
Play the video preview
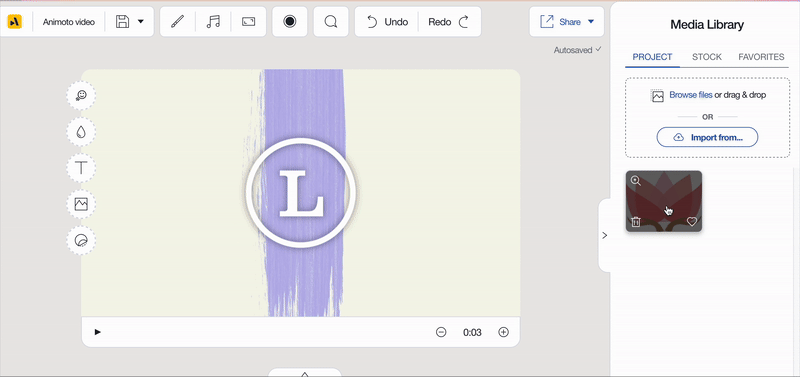click(98, 332)
